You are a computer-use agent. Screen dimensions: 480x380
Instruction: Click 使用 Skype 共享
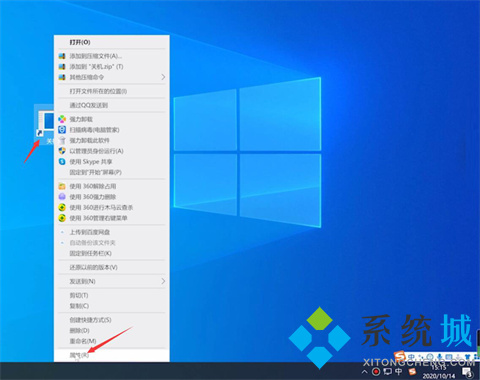click(x=112, y=162)
